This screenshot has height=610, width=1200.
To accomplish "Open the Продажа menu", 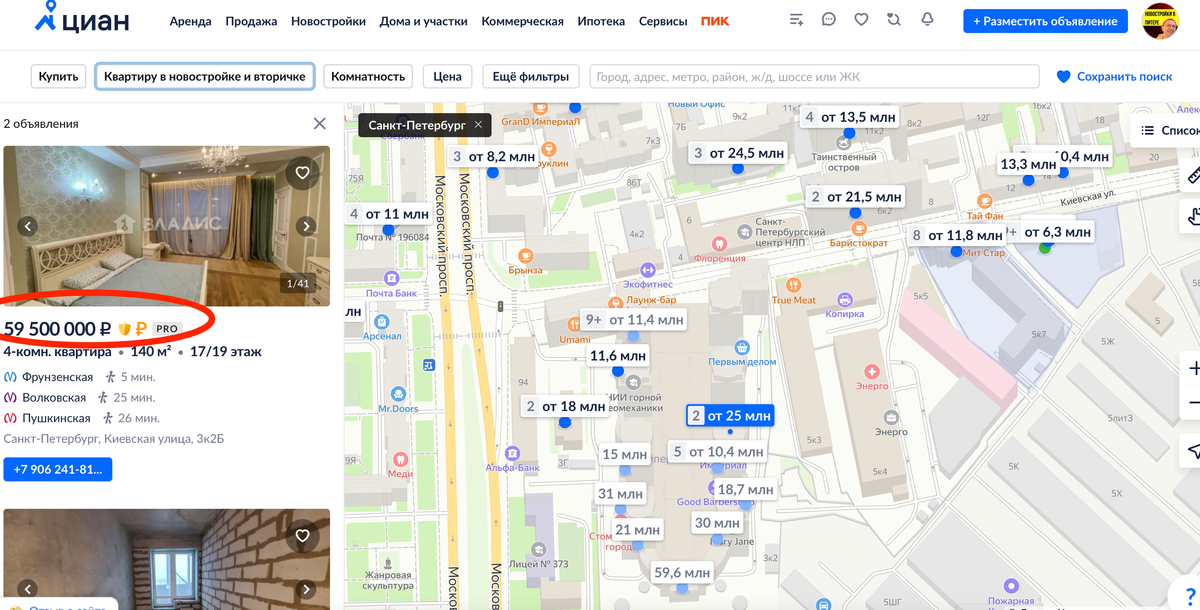I will pos(251,21).
